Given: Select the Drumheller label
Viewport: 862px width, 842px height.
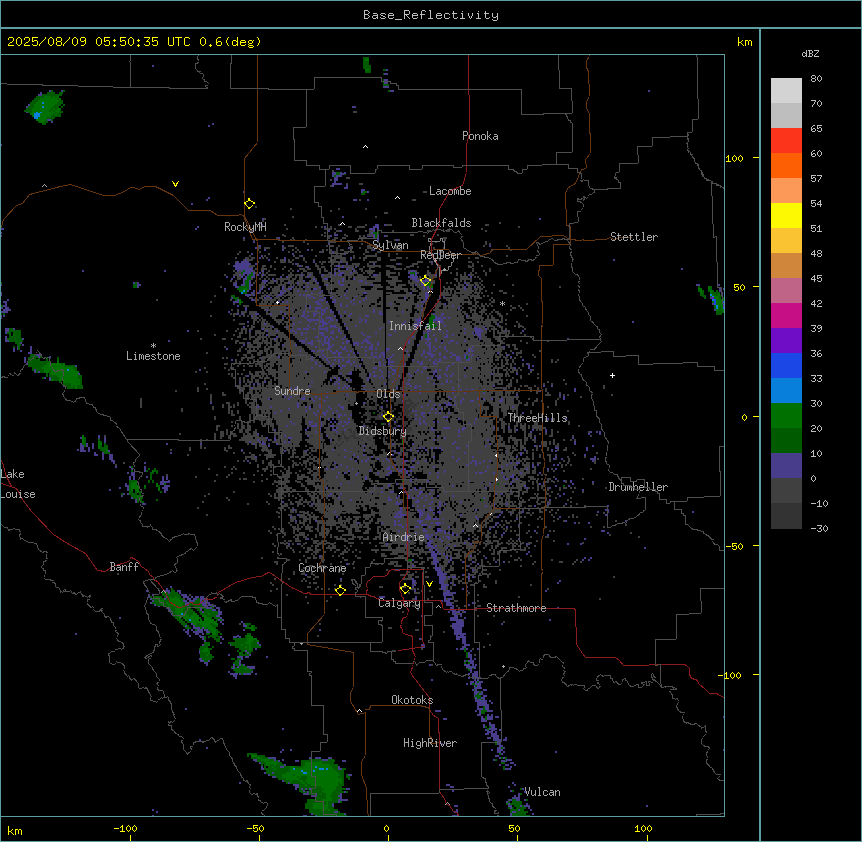Looking at the screenshot, I should click(x=638, y=487).
